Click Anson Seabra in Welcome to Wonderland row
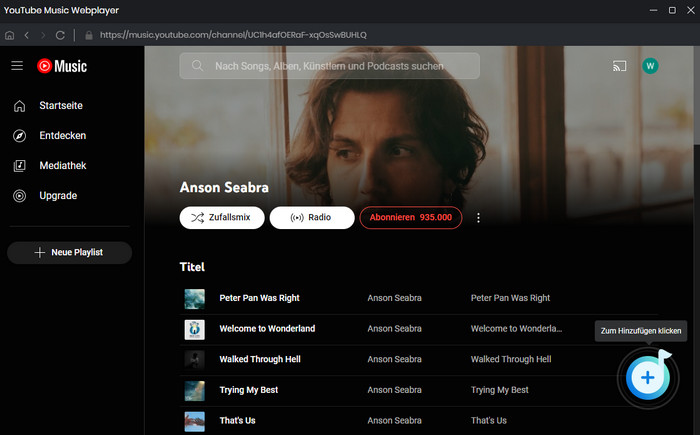700x435 pixels. coord(394,329)
